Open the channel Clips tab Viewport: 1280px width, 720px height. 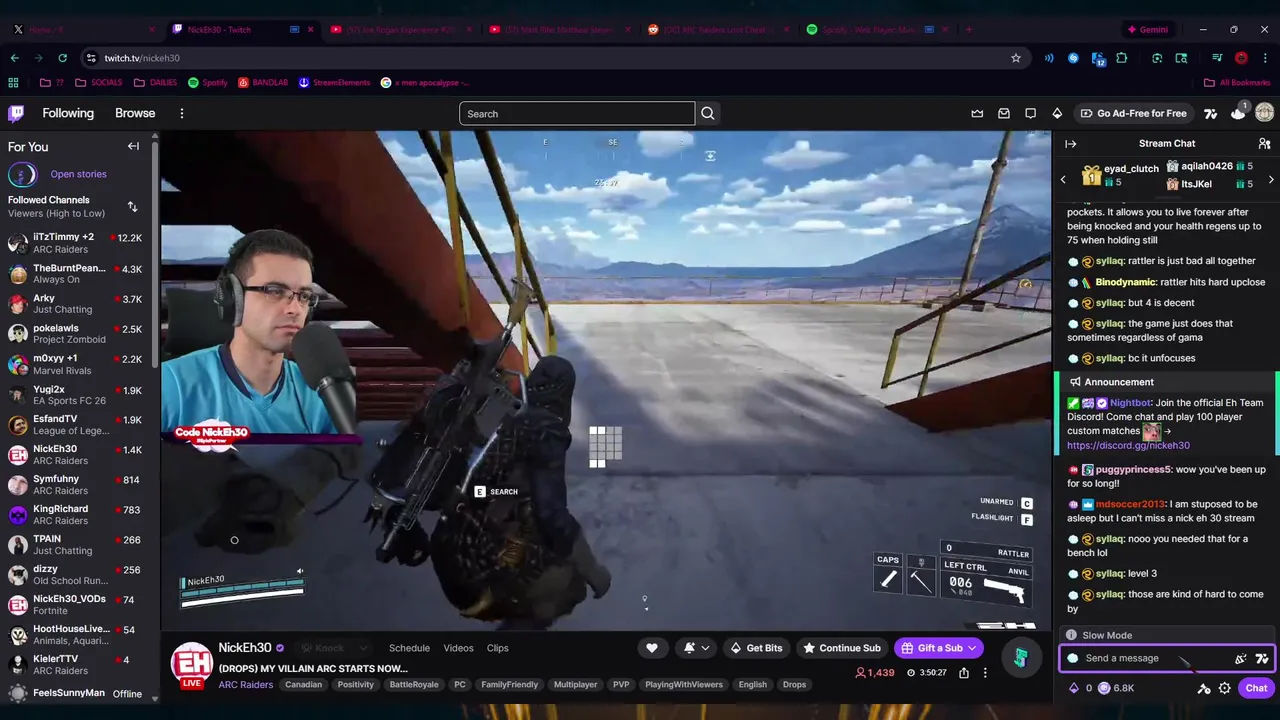497,648
